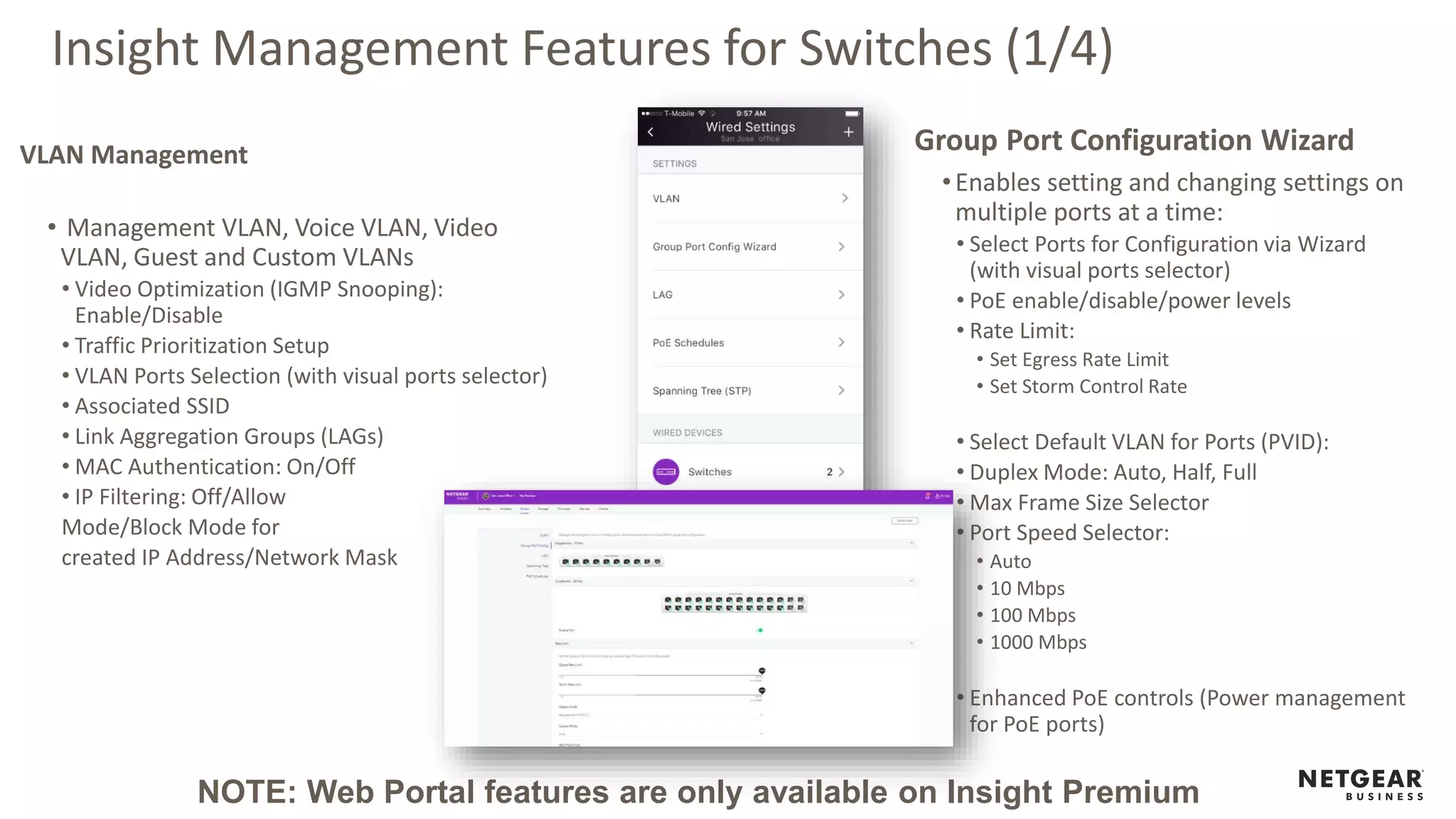Select the first port on the 10-port switch
This screenshot has width=1456, height=819.
tap(565, 562)
